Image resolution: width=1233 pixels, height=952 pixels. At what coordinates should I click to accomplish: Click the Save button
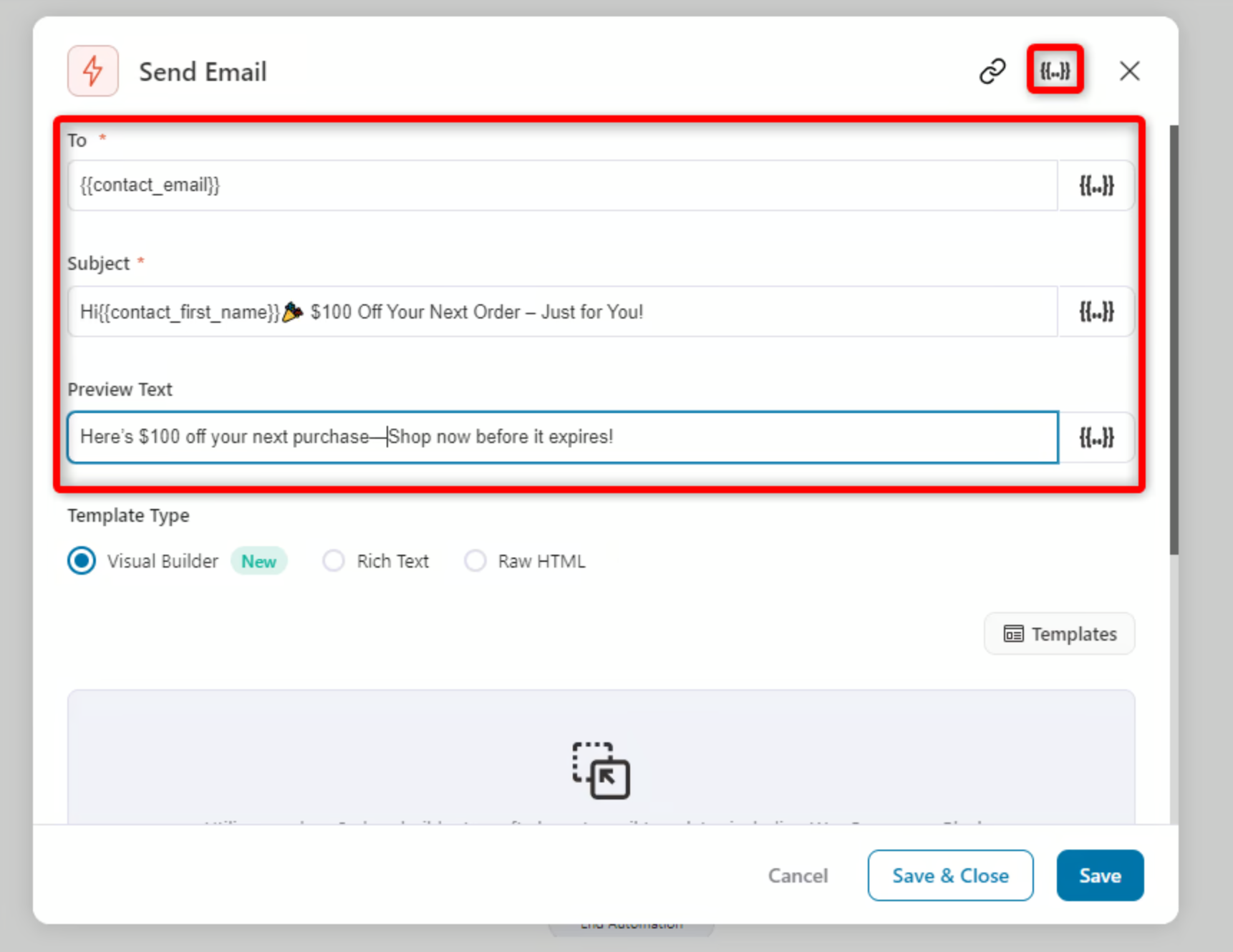[1100, 875]
